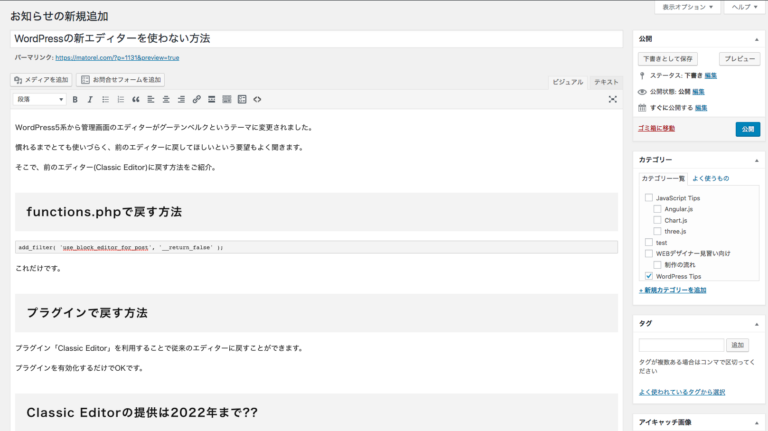Collapse the アイキャッチ画像 panel
This screenshot has height=431, width=768.
(757, 422)
